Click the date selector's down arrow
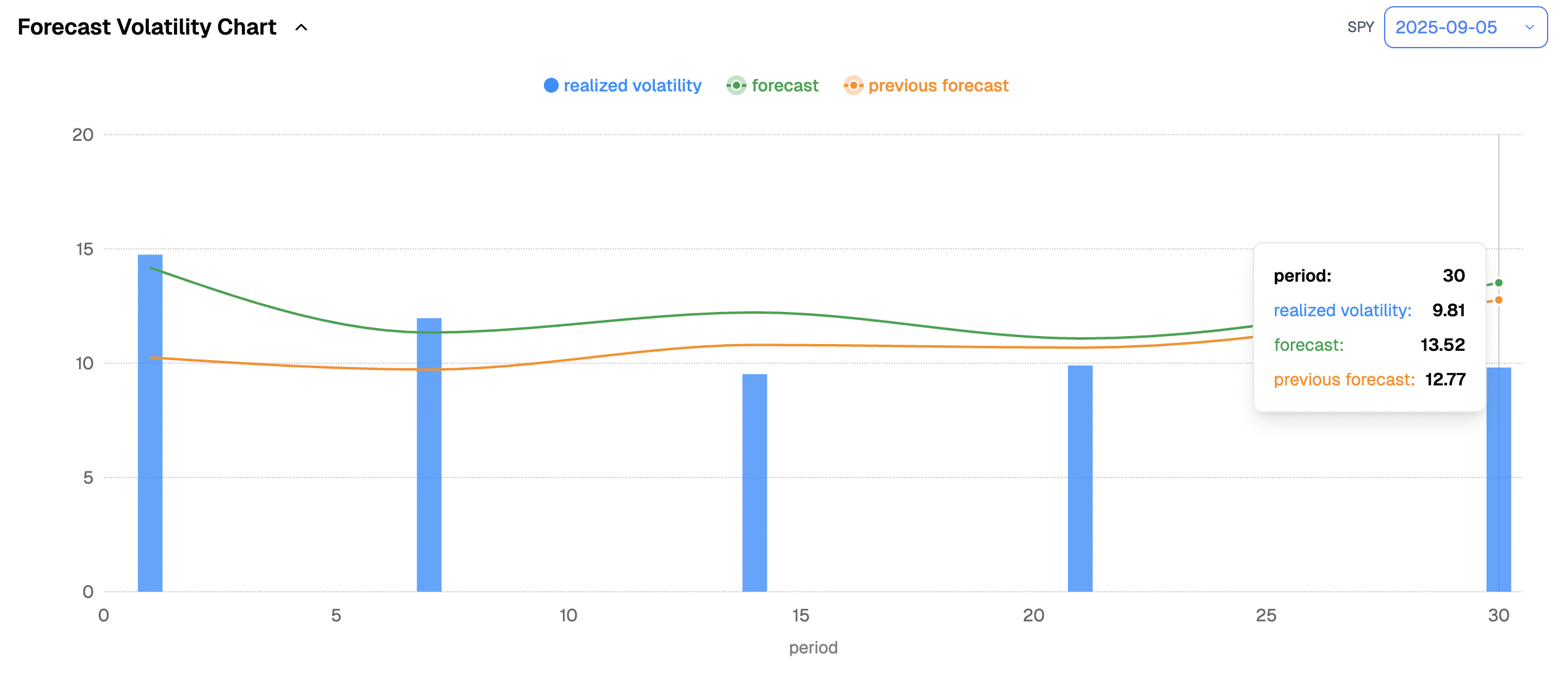The image size is (1568, 693). [1529, 27]
